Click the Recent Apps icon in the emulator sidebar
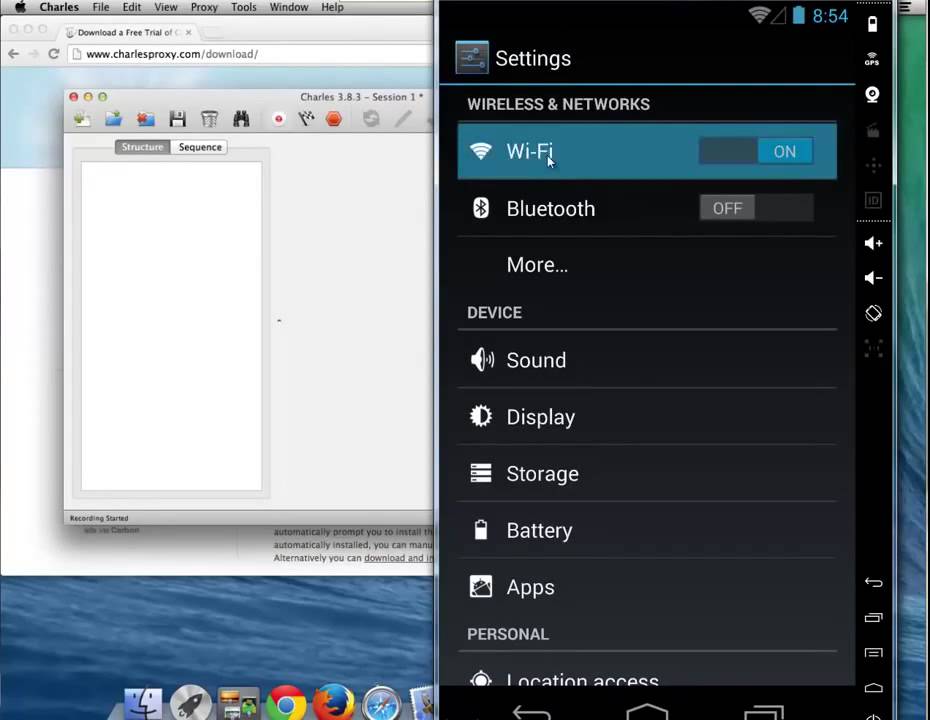 [873, 617]
